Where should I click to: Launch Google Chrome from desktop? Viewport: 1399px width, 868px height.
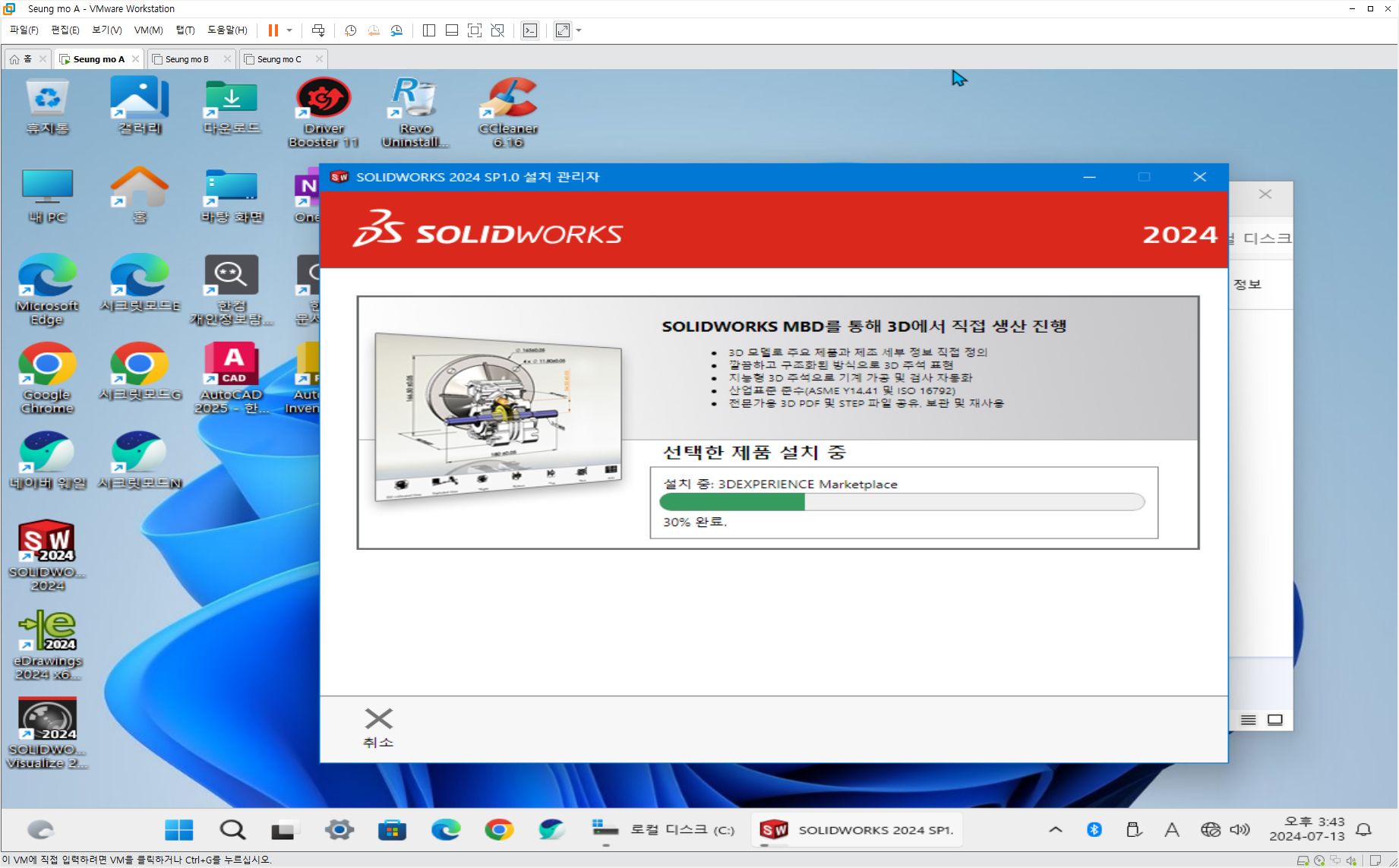click(x=47, y=378)
